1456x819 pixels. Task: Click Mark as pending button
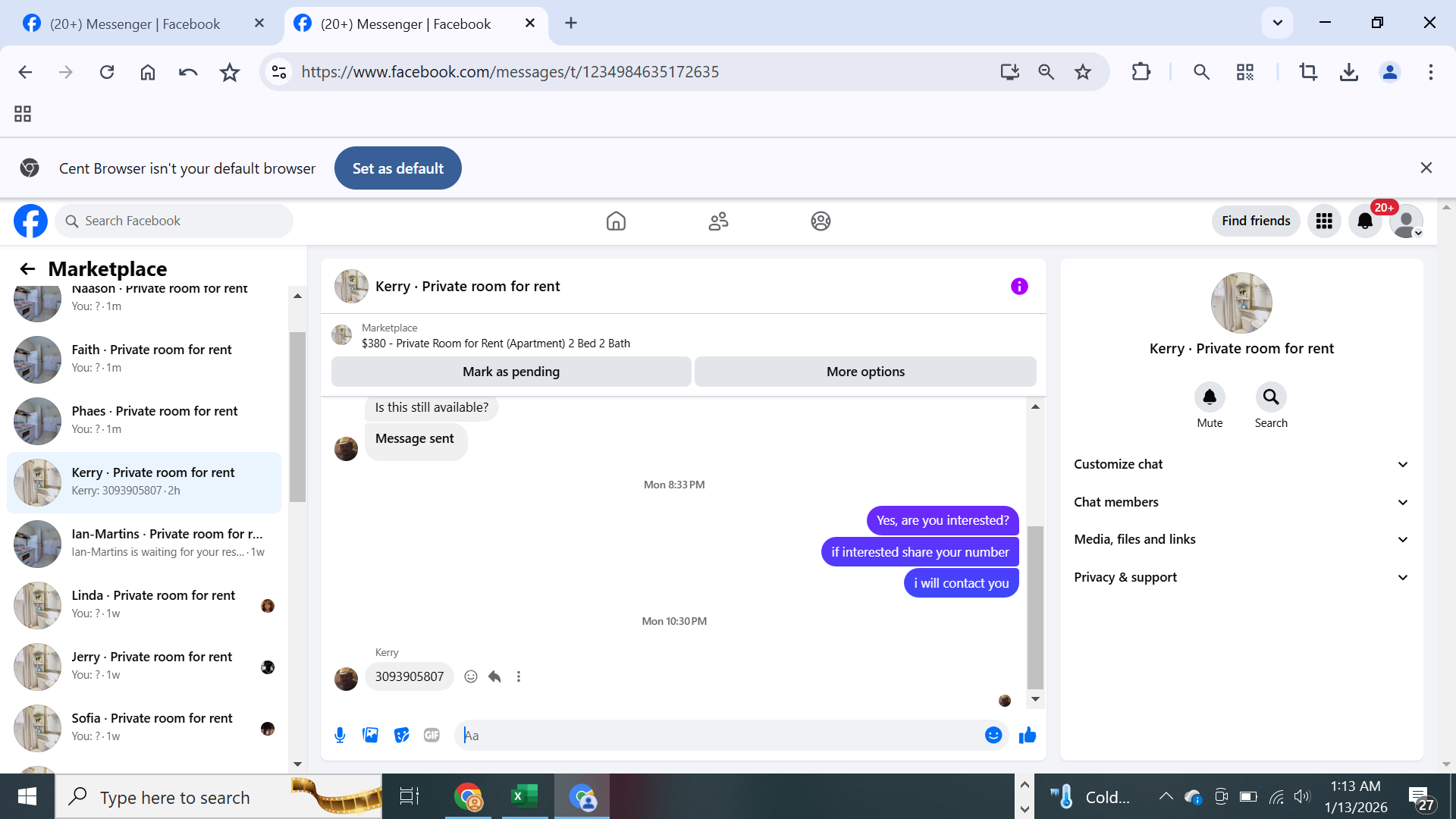[x=511, y=372]
